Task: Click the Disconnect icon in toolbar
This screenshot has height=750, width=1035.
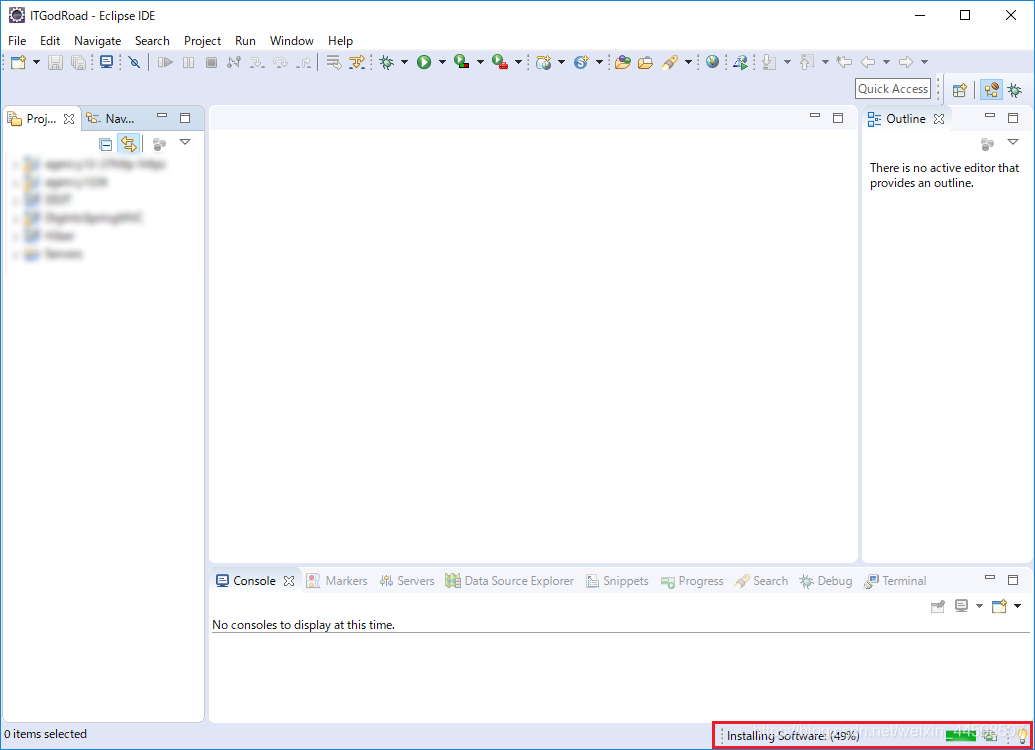Action: pyautogui.click(x=234, y=62)
